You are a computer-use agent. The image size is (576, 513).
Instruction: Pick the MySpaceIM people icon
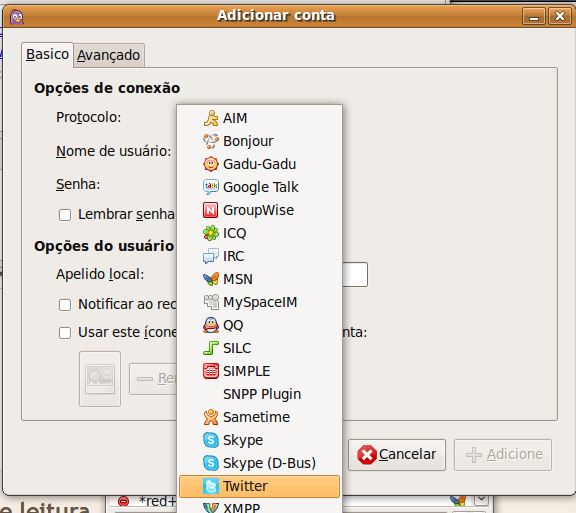coord(211,302)
